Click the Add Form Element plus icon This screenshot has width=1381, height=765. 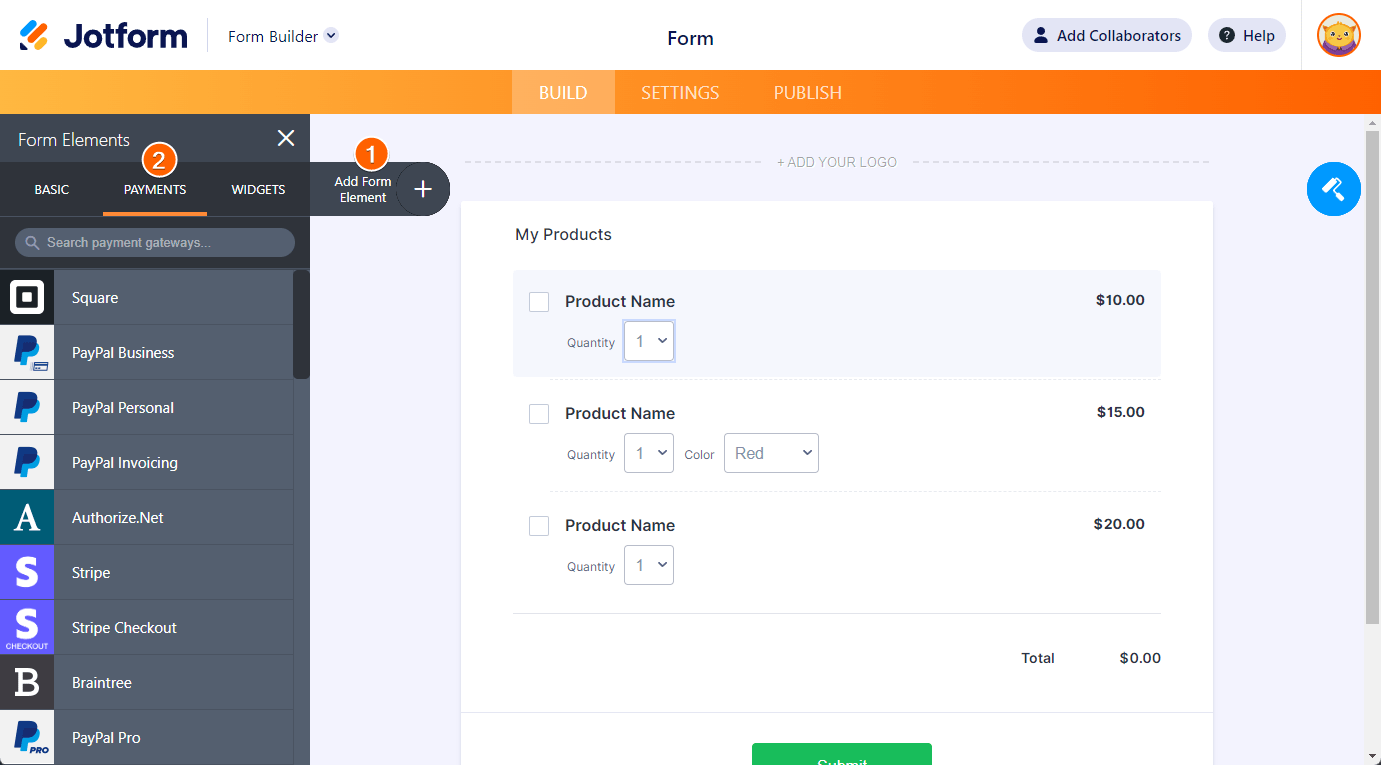(423, 189)
